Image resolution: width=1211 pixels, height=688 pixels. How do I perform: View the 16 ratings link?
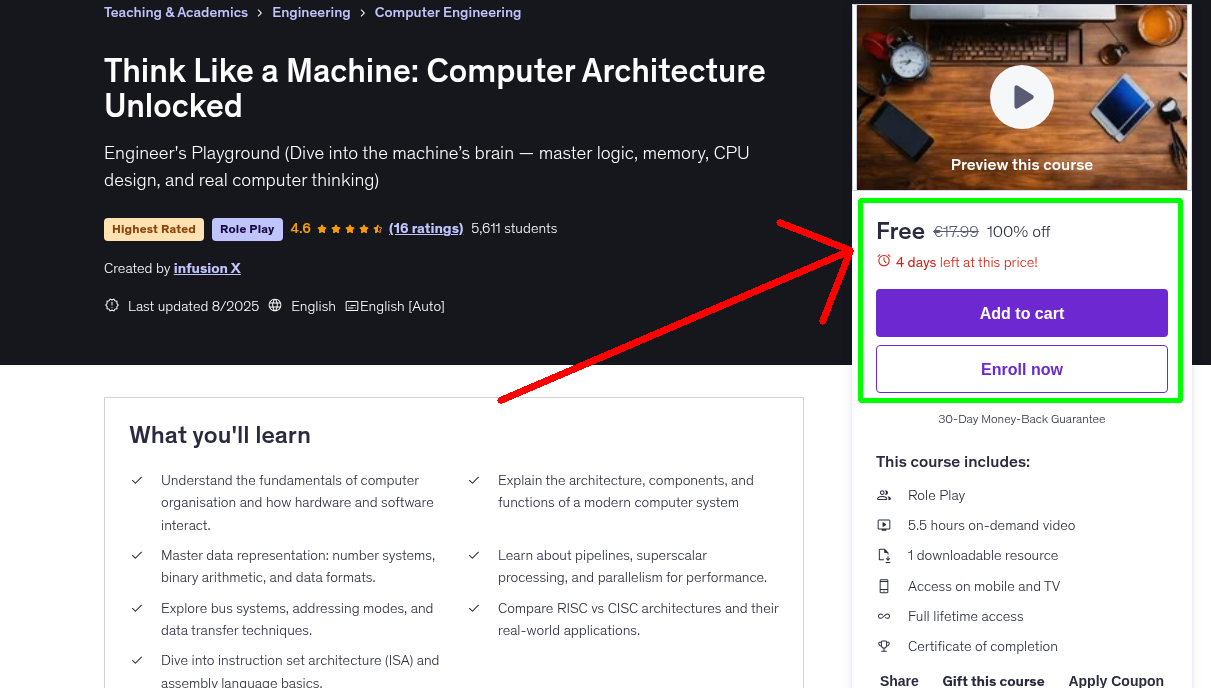click(x=425, y=228)
